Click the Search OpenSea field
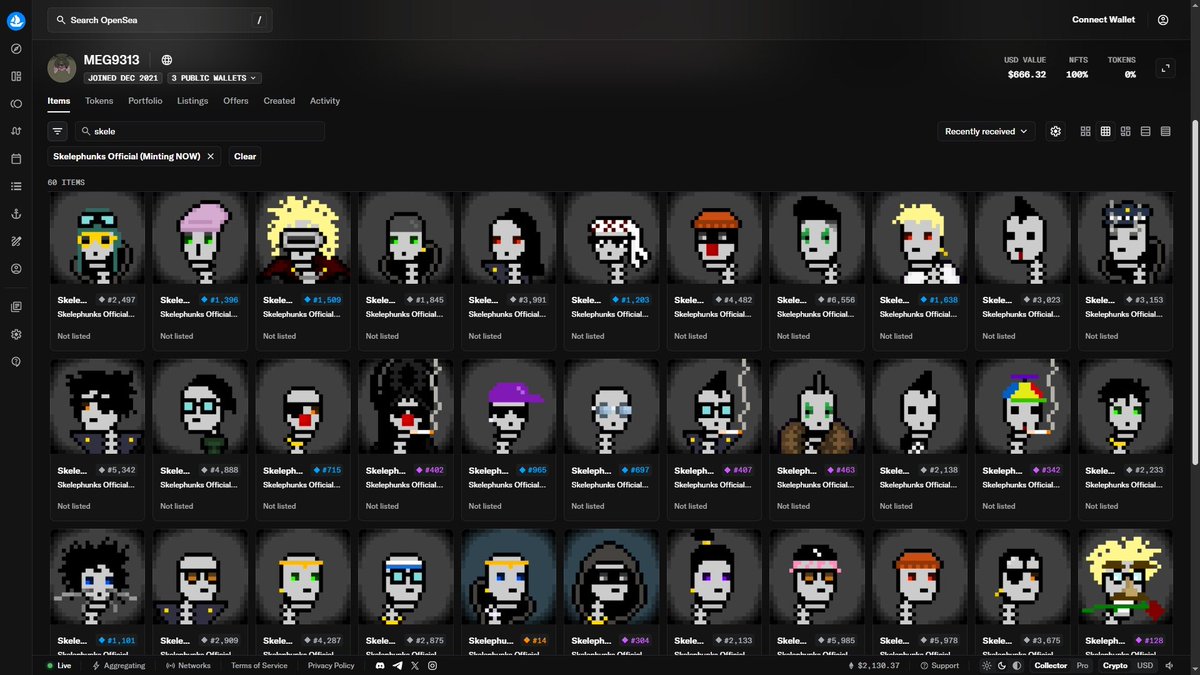The height and width of the screenshot is (675, 1200). pyautogui.click(x=159, y=20)
